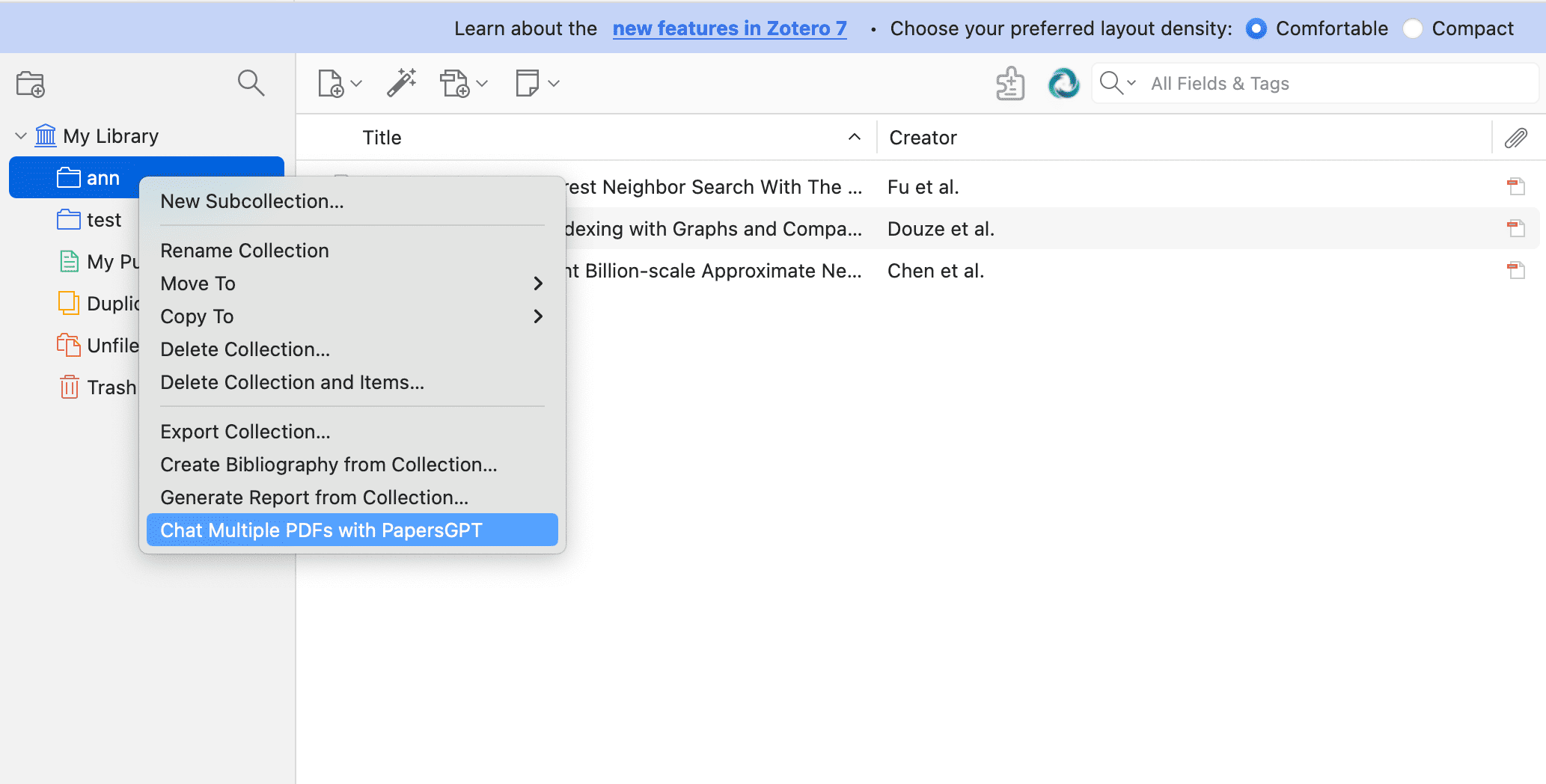This screenshot has height=784, width=1546.
Task: Sync the library via the circular sync icon
Action: 1063,83
